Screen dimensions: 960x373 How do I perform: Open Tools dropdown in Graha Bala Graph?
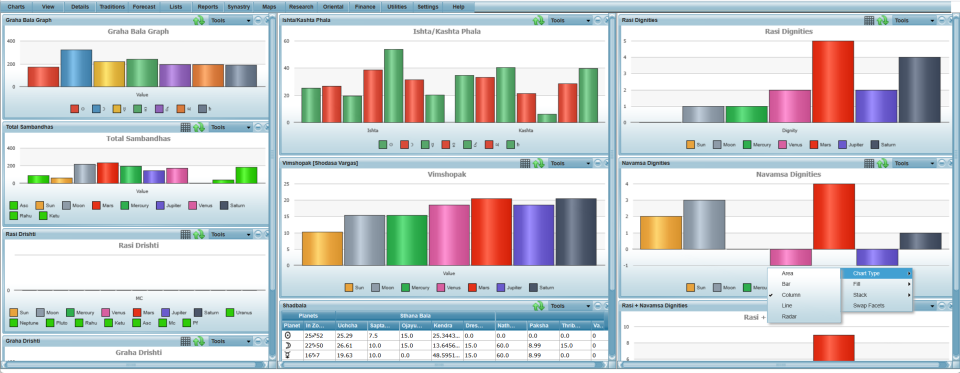click(x=230, y=20)
